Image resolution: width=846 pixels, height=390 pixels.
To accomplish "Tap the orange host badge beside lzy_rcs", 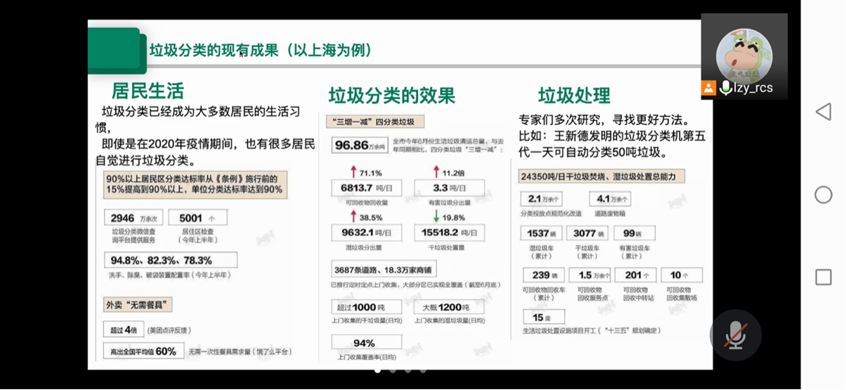I will [x=708, y=88].
